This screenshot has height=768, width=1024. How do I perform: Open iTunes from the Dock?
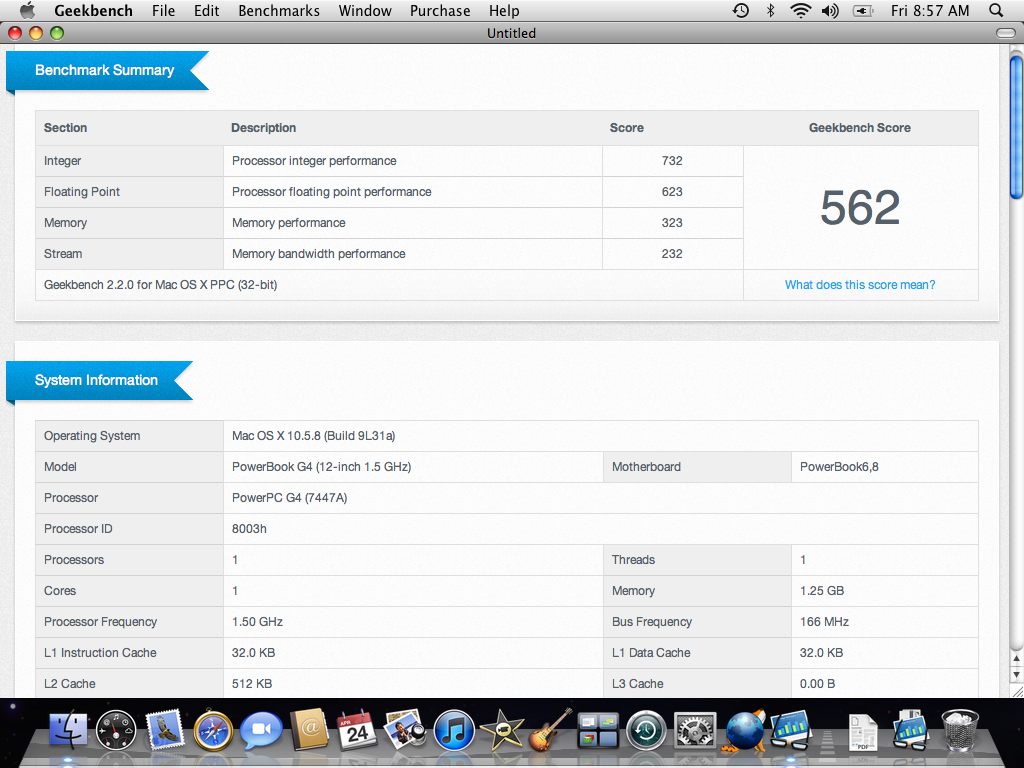click(x=453, y=730)
